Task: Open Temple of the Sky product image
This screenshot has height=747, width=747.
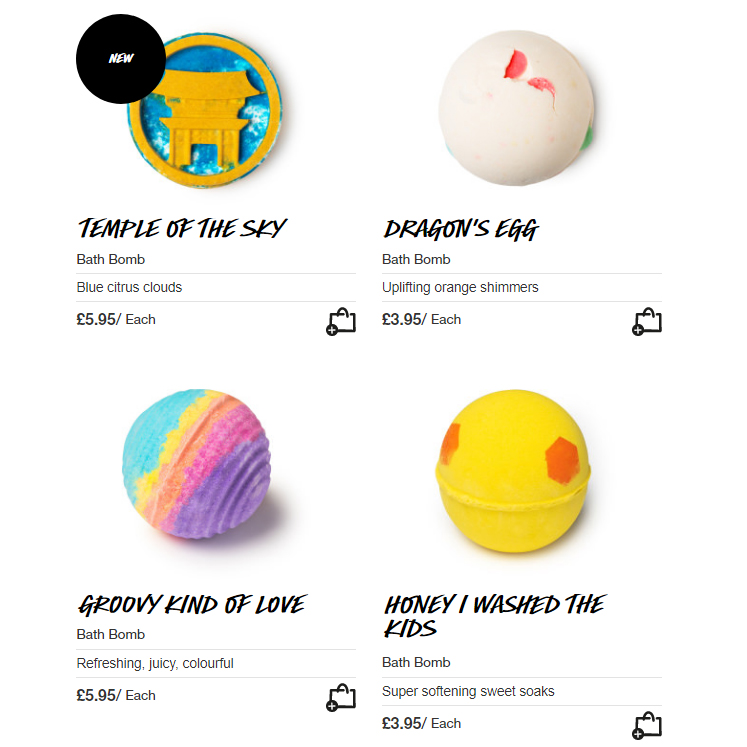Action: pos(205,111)
